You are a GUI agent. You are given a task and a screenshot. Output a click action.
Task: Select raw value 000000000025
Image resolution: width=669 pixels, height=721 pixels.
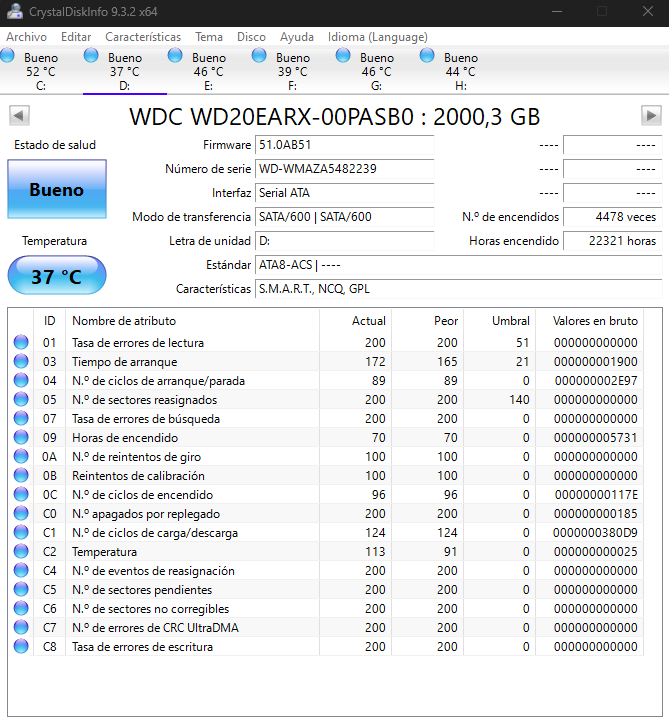click(595, 552)
